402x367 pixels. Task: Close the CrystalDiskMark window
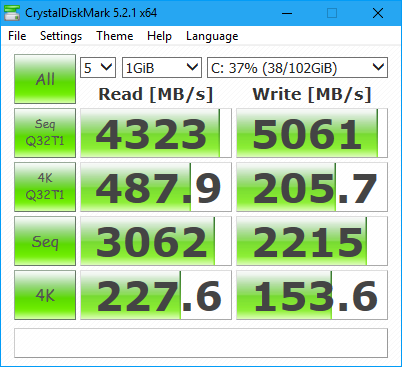378,13
